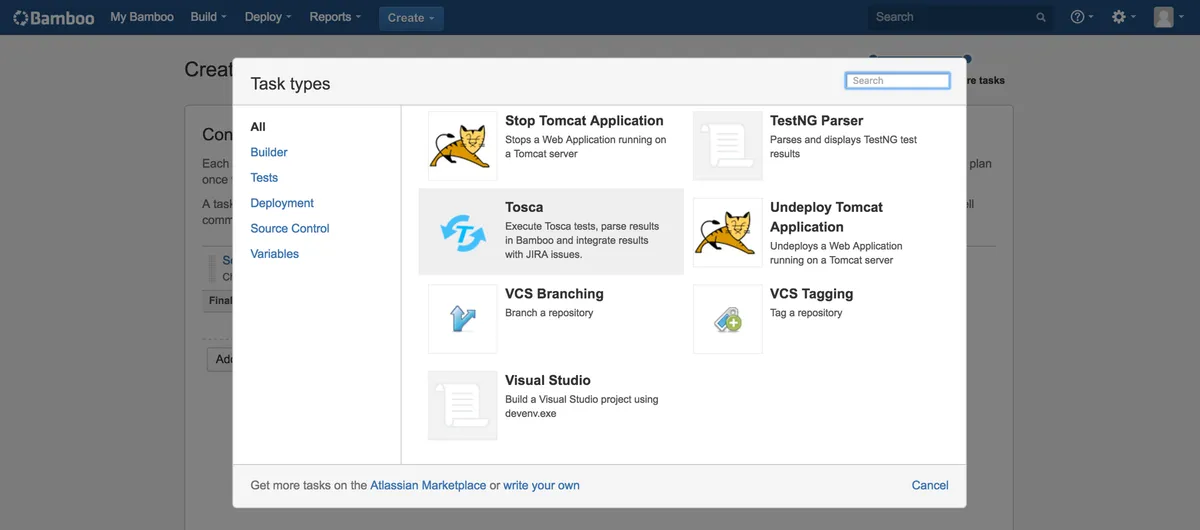Choose the VCS Tagging tag icon
Viewport: 1200px width, 530px height.
(728, 319)
